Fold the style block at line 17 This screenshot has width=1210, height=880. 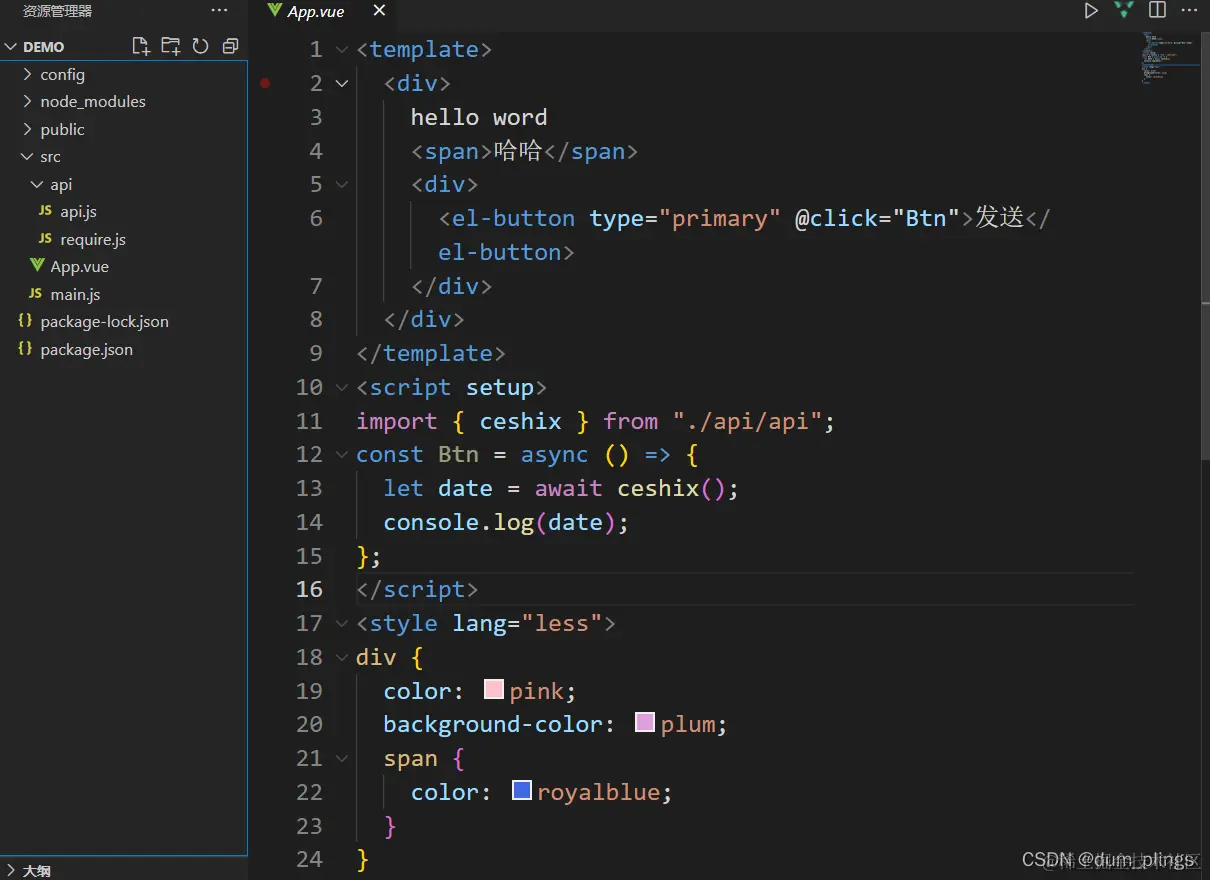pyautogui.click(x=342, y=623)
